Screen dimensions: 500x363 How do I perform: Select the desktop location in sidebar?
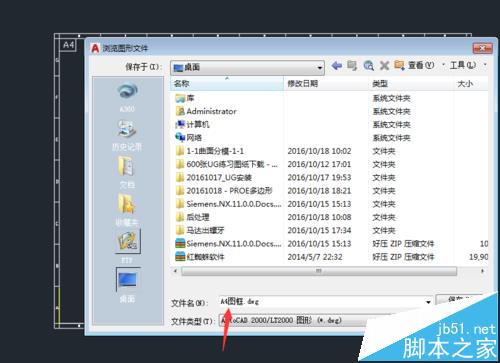coord(127,285)
